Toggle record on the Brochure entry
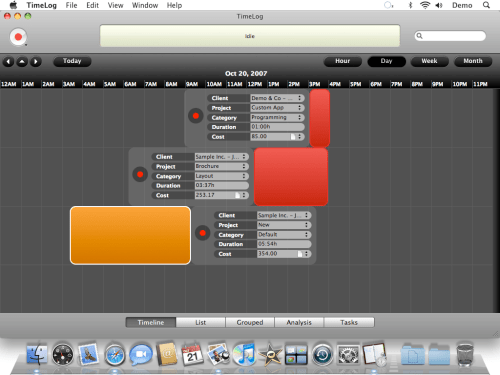The height and width of the screenshot is (375, 500). tap(140, 174)
